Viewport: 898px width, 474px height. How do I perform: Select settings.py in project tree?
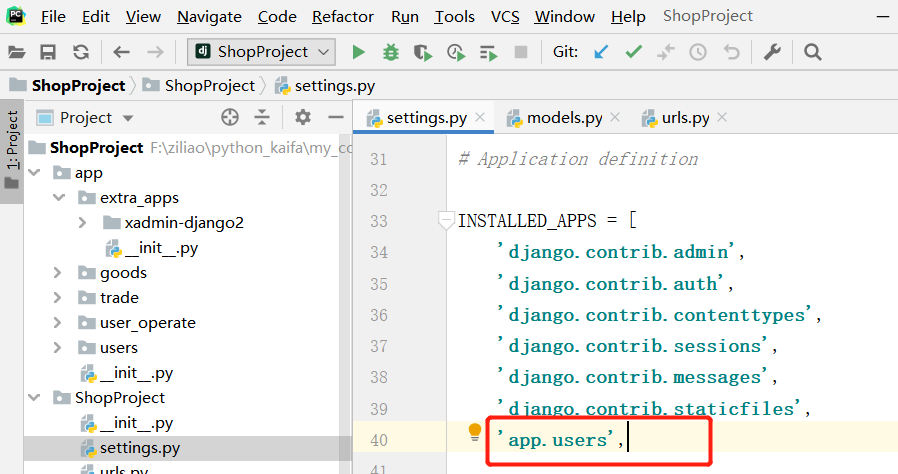139,448
